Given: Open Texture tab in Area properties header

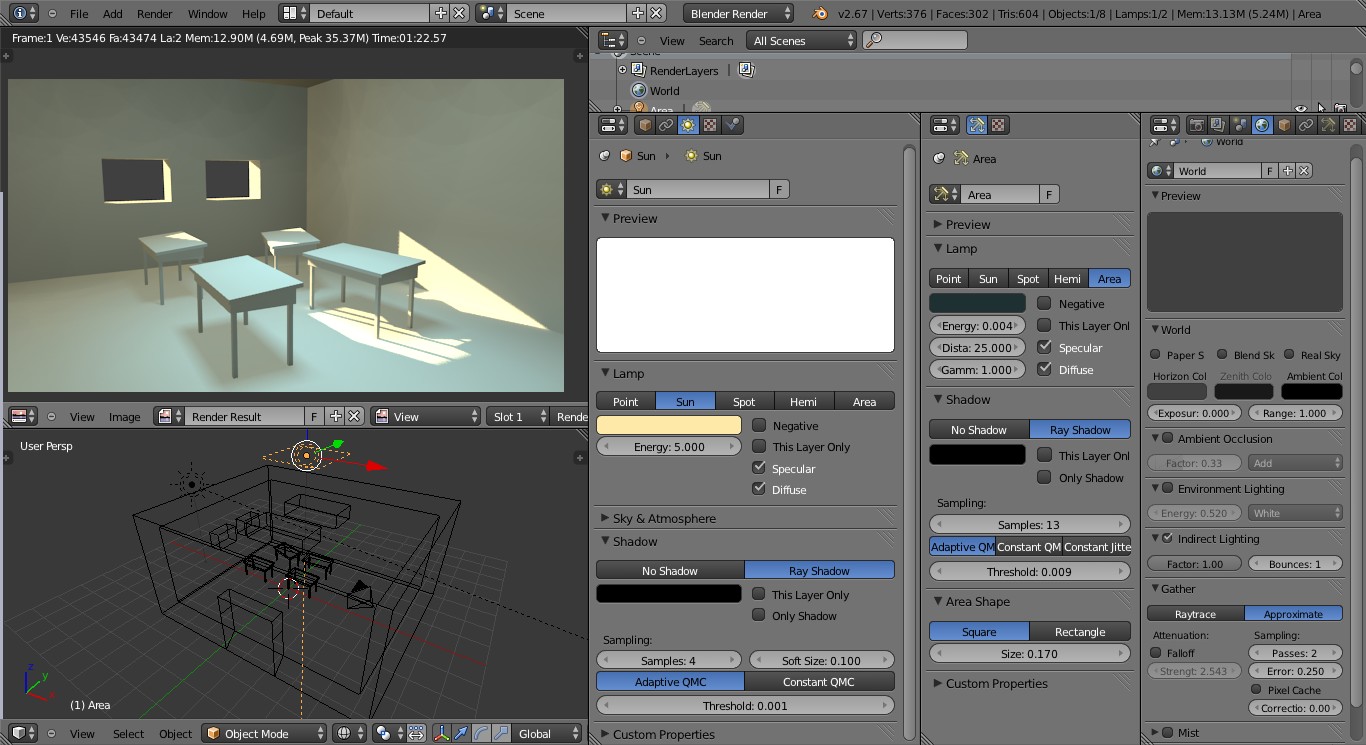Looking at the screenshot, I should [x=998, y=125].
